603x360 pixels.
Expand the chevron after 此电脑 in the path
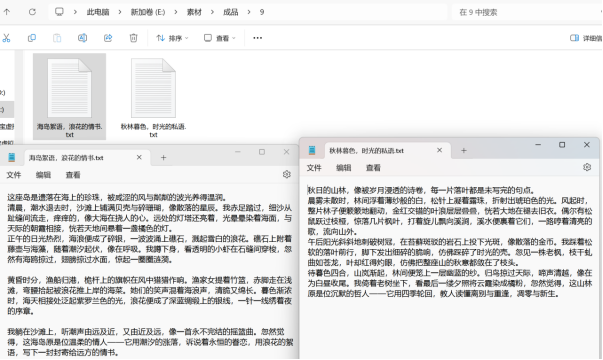120,12
